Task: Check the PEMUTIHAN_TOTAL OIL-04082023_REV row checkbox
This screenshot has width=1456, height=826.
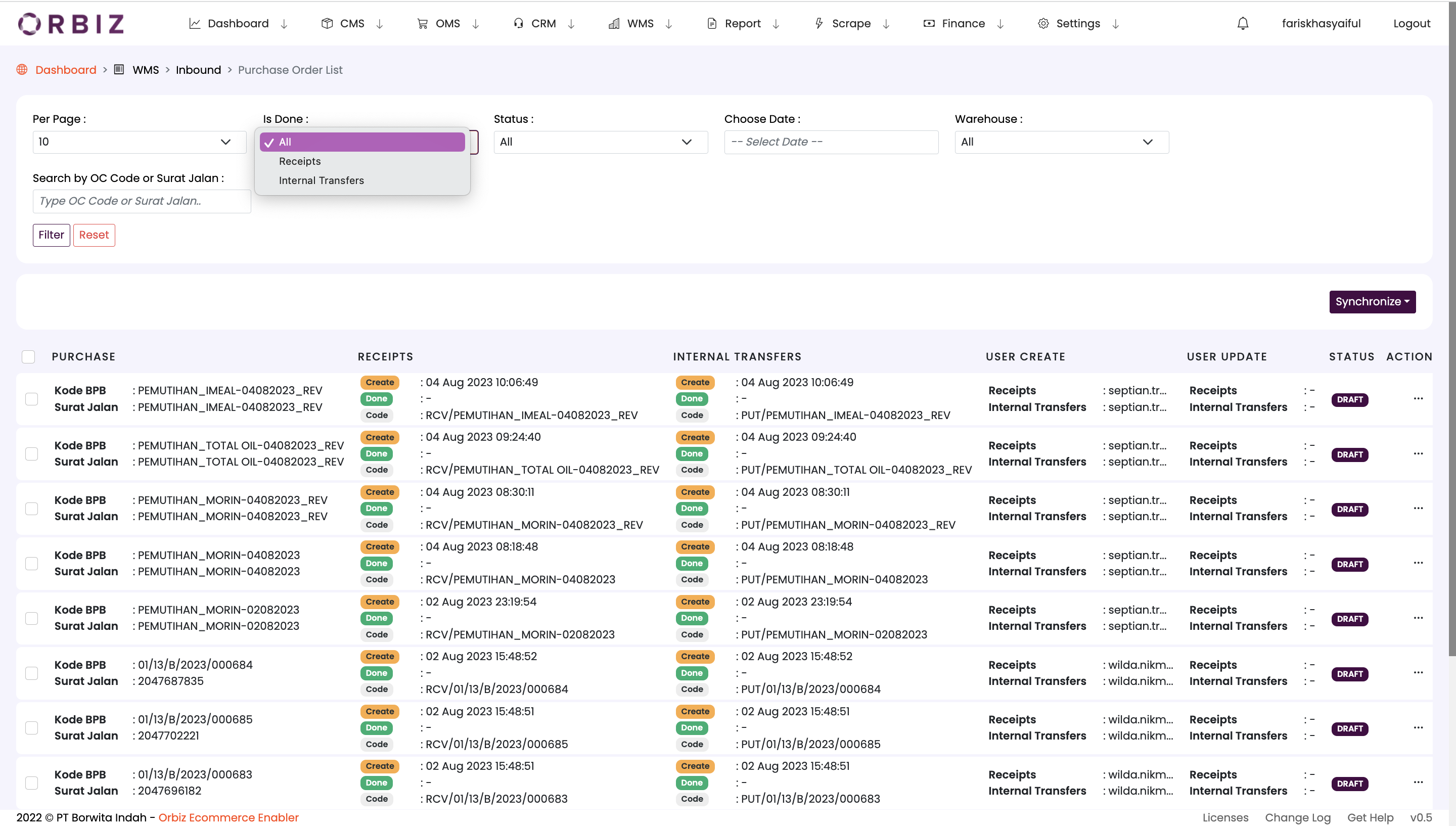Action: coord(32,454)
